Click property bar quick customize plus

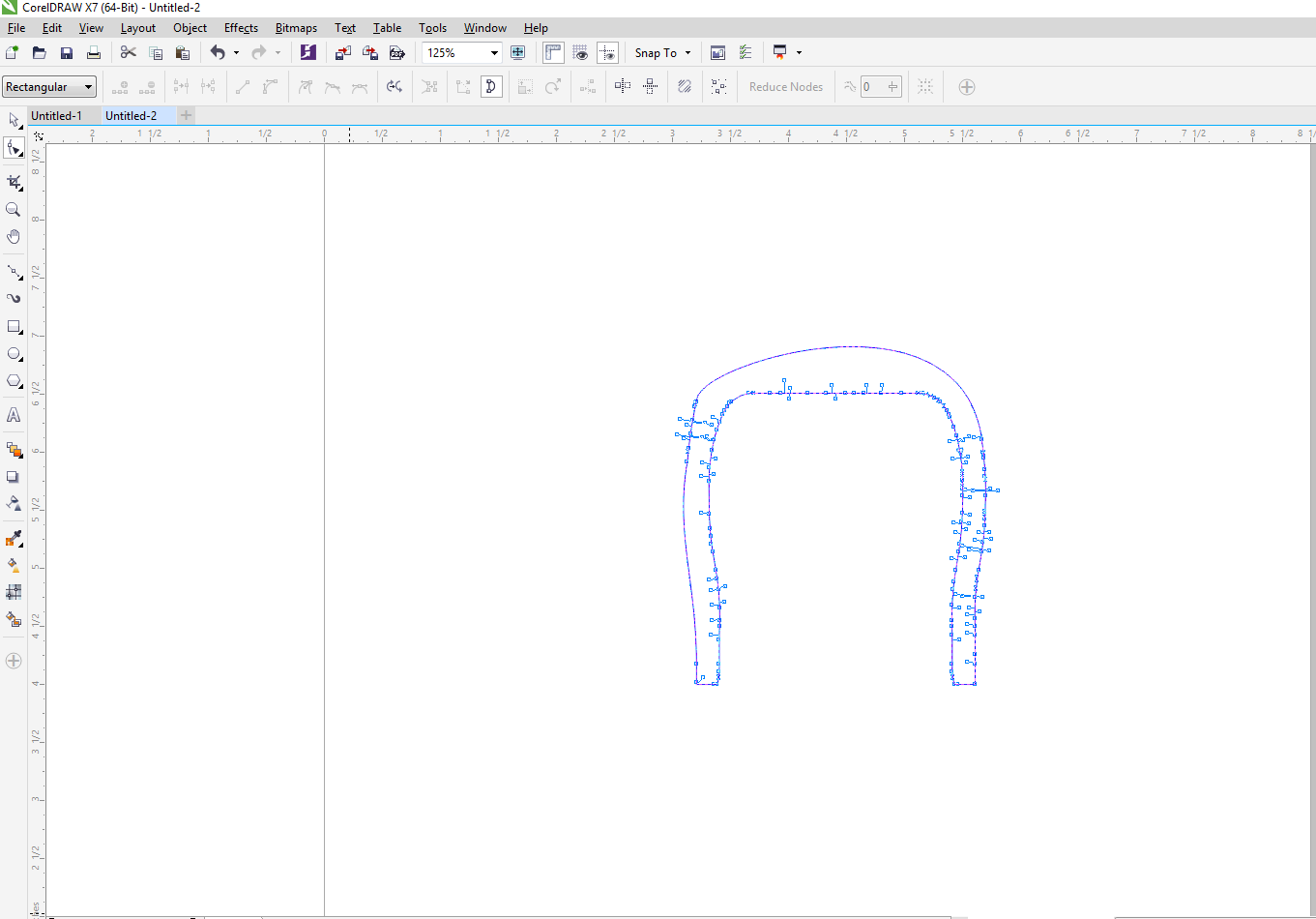click(966, 87)
